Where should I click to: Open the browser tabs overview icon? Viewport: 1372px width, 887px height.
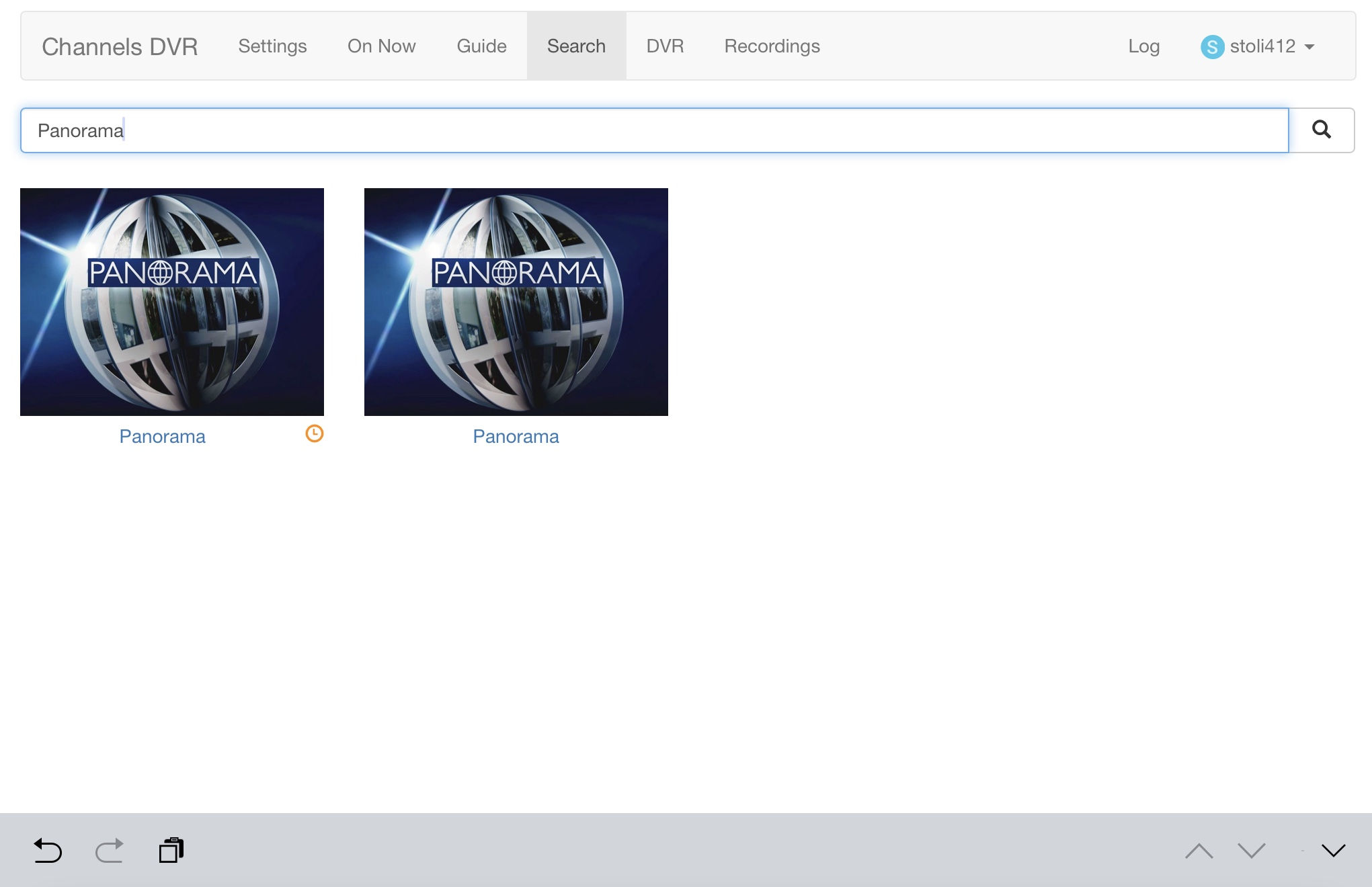pyautogui.click(x=171, y=850)
